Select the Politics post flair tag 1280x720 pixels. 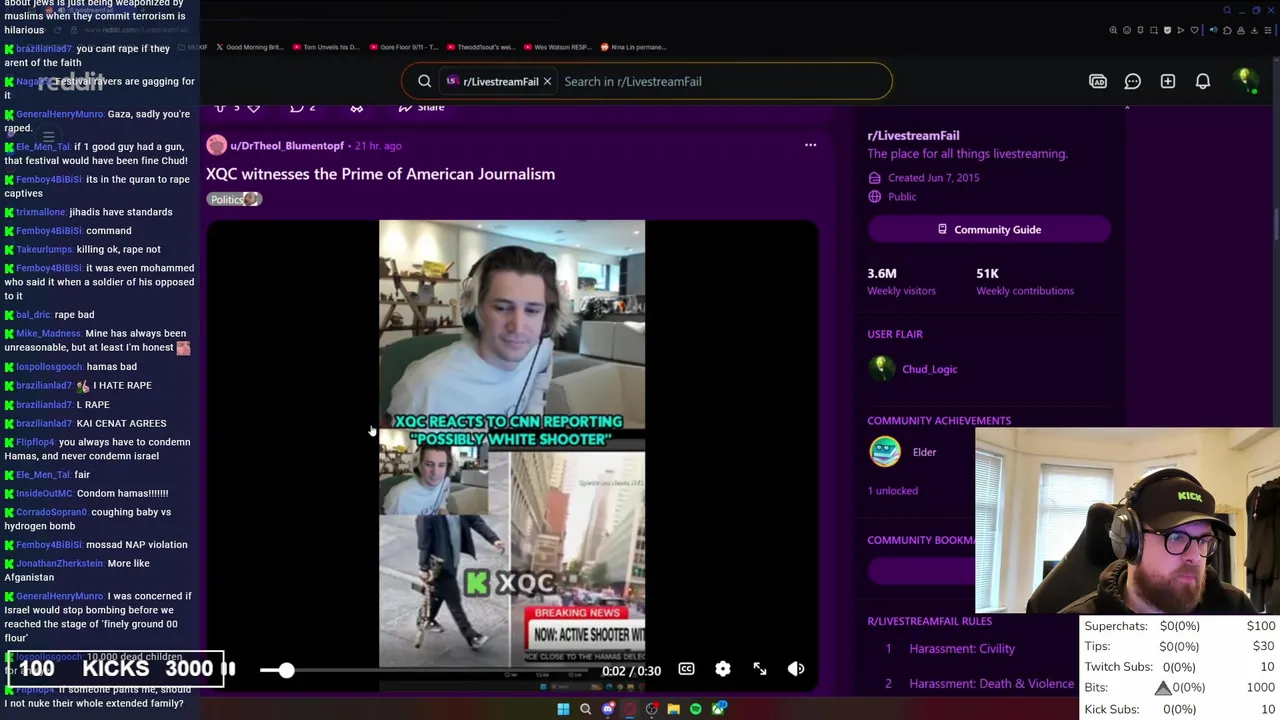[234, 199]
